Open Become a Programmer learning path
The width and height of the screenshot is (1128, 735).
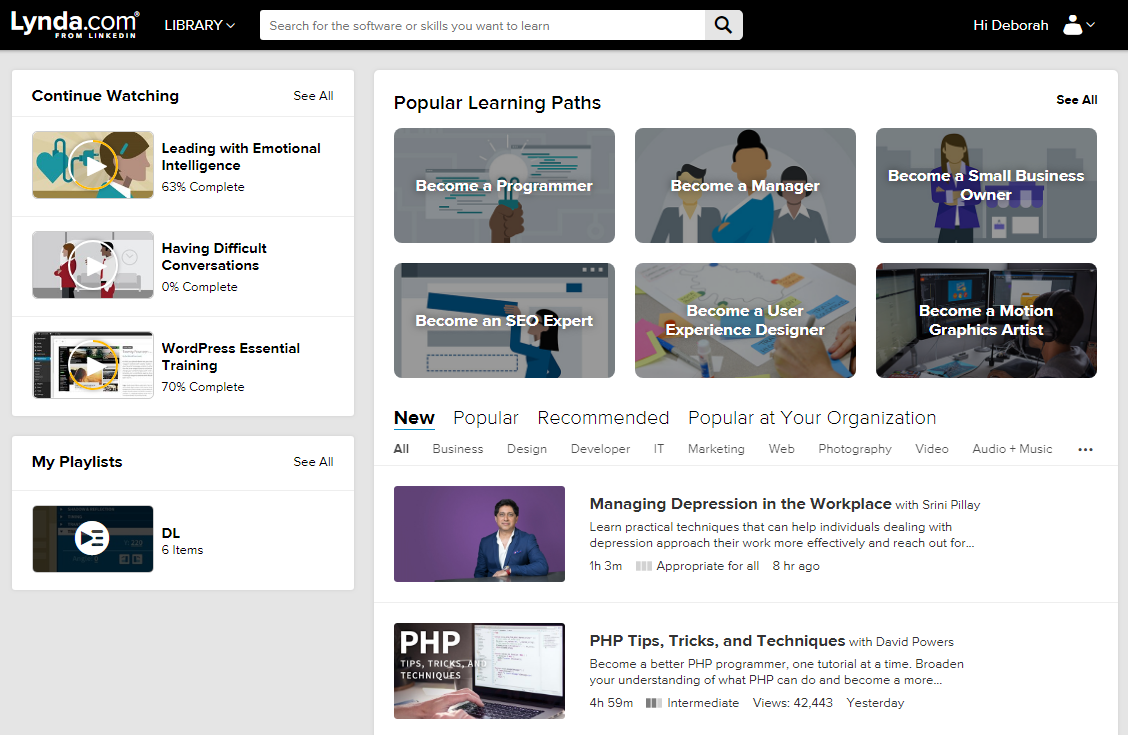coord(504,186)
